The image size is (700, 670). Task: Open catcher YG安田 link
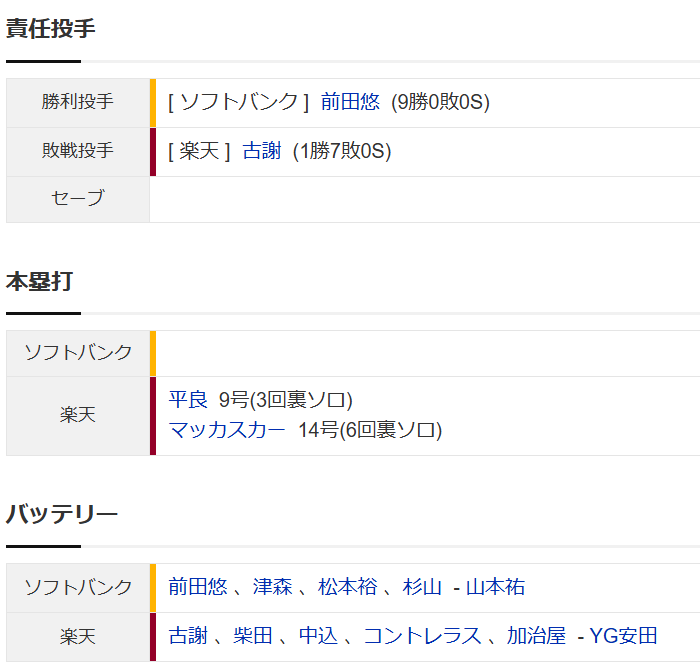[623, 636]
